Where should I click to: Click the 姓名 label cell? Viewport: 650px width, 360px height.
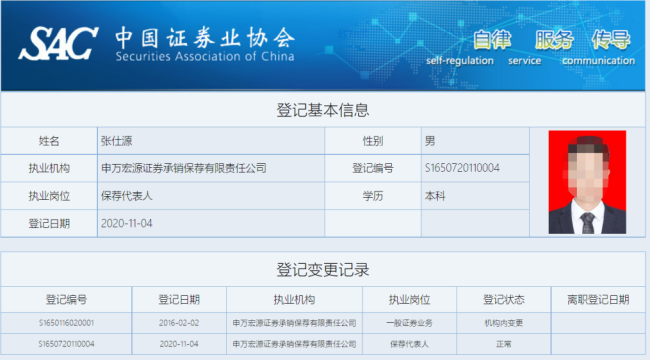[49, 141]
